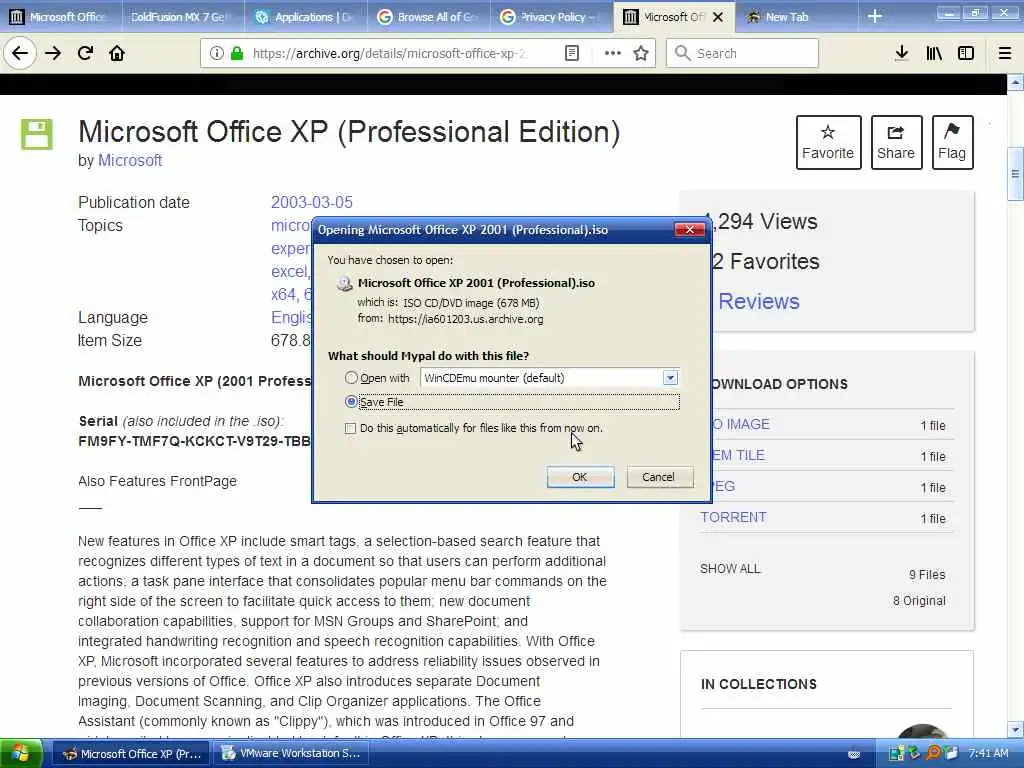The height and width of the screenshot is (768, 1024).
Task: Switch to first Microsoft Office tab
Action: pos(61,17)
